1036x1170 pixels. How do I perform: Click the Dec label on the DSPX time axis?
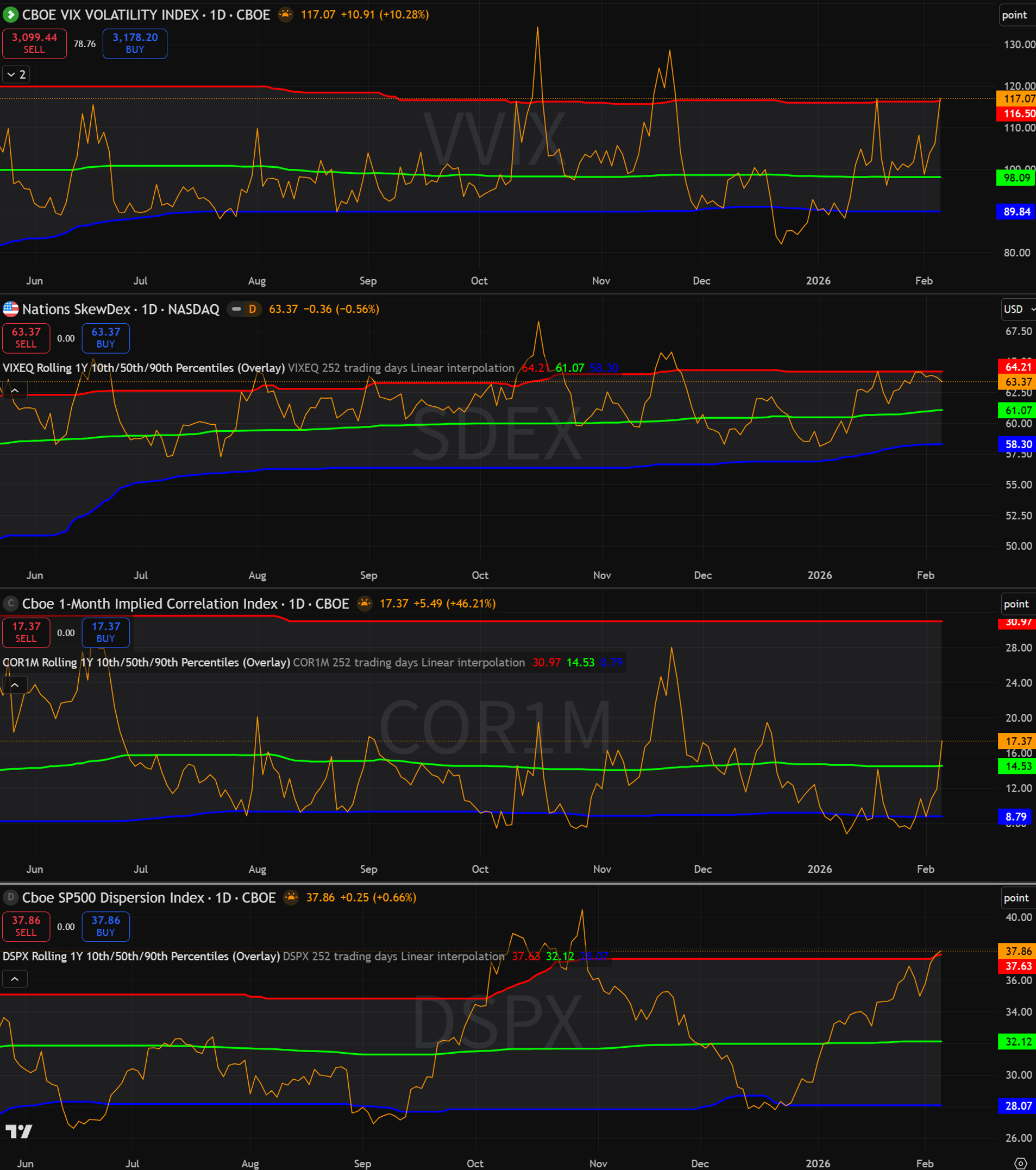[699, 1163]
